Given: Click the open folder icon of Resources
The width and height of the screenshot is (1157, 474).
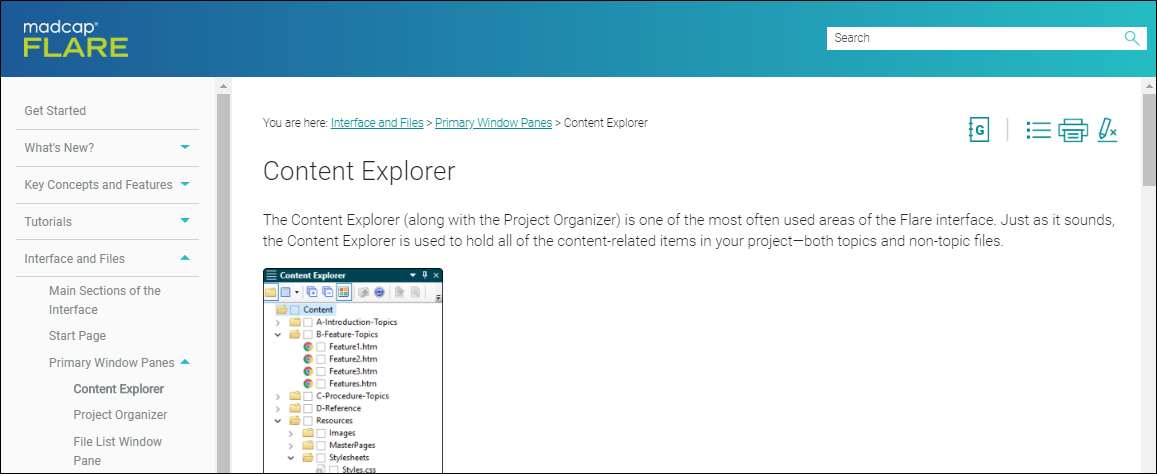Looking at the screenshot, I should 295,420.
